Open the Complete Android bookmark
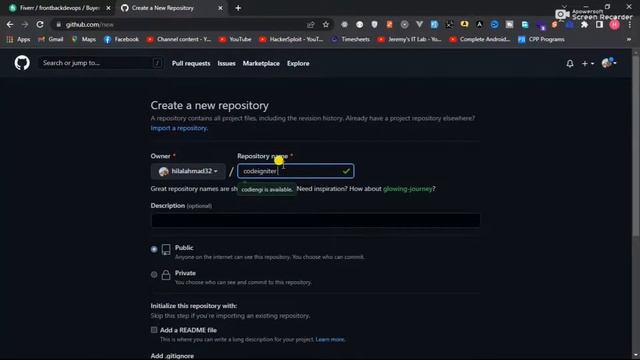This screenshot has width=640, height=360. 480,39
